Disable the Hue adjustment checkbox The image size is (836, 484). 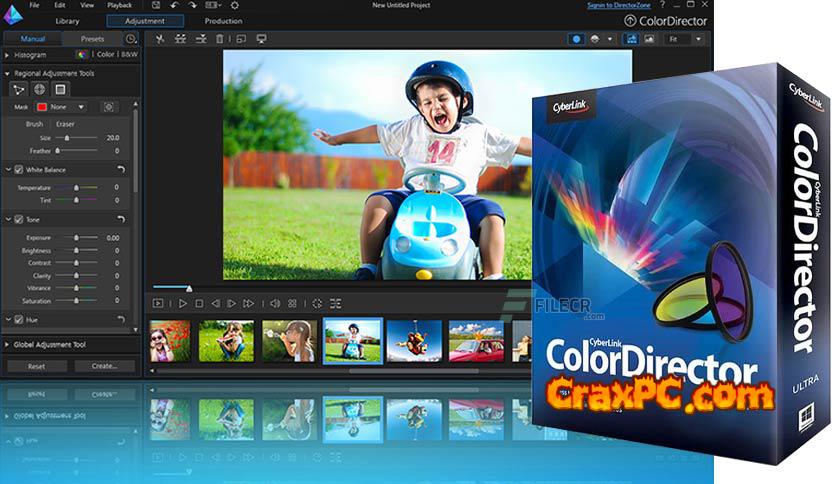19,320
